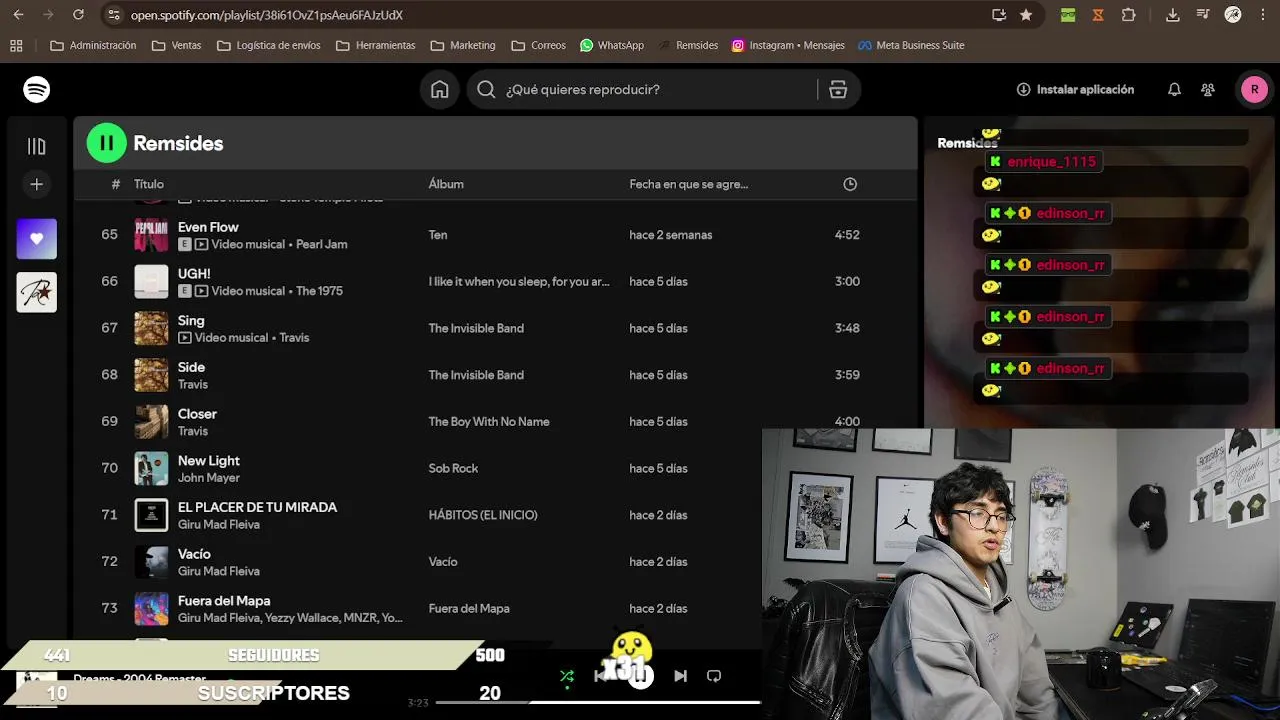
Task: Click the New Light album cover thumbnail
Action: coord(152,468)
